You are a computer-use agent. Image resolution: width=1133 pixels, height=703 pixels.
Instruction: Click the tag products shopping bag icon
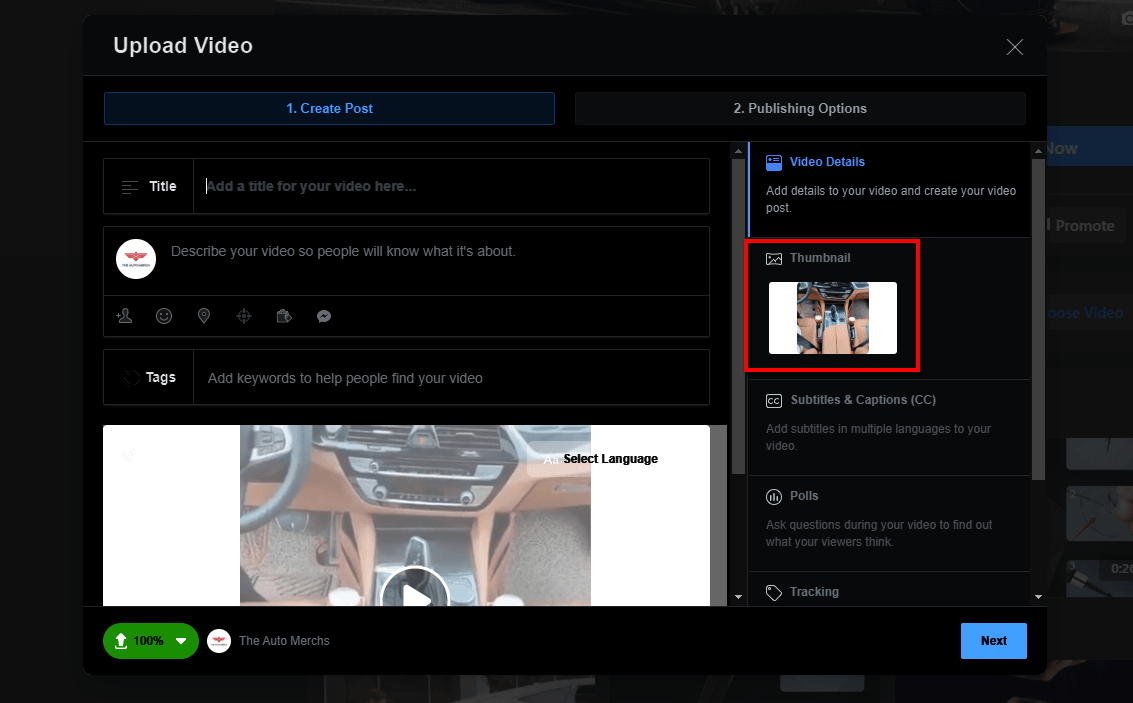tap(284, 316)
